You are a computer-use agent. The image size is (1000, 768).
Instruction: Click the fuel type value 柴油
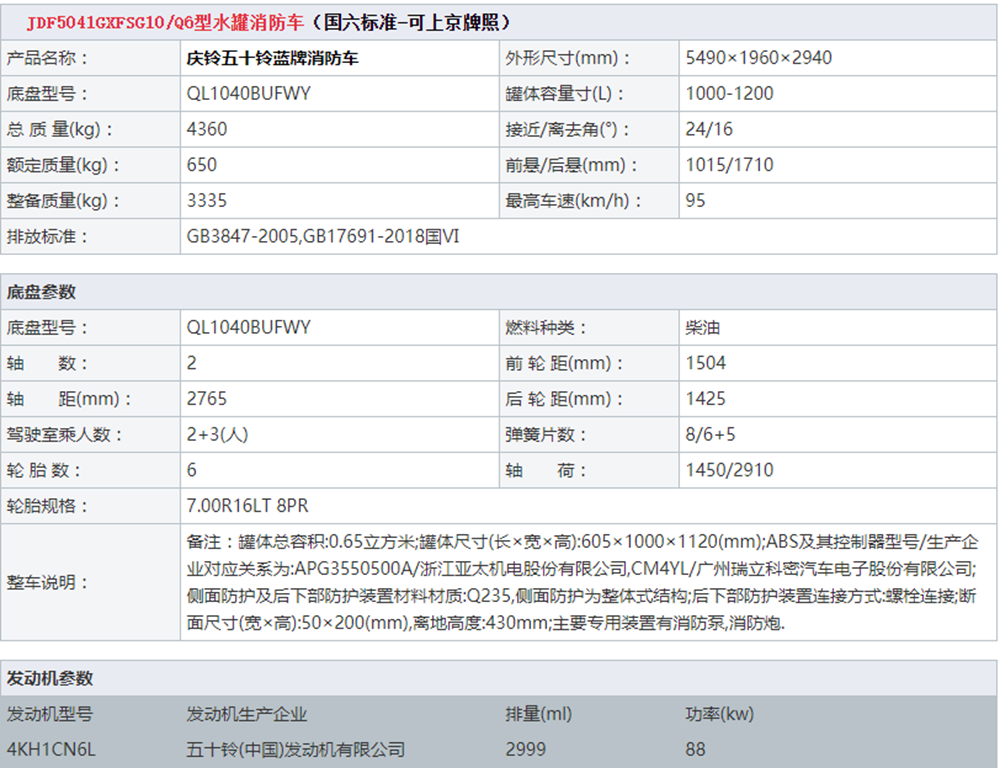[702, 328]
